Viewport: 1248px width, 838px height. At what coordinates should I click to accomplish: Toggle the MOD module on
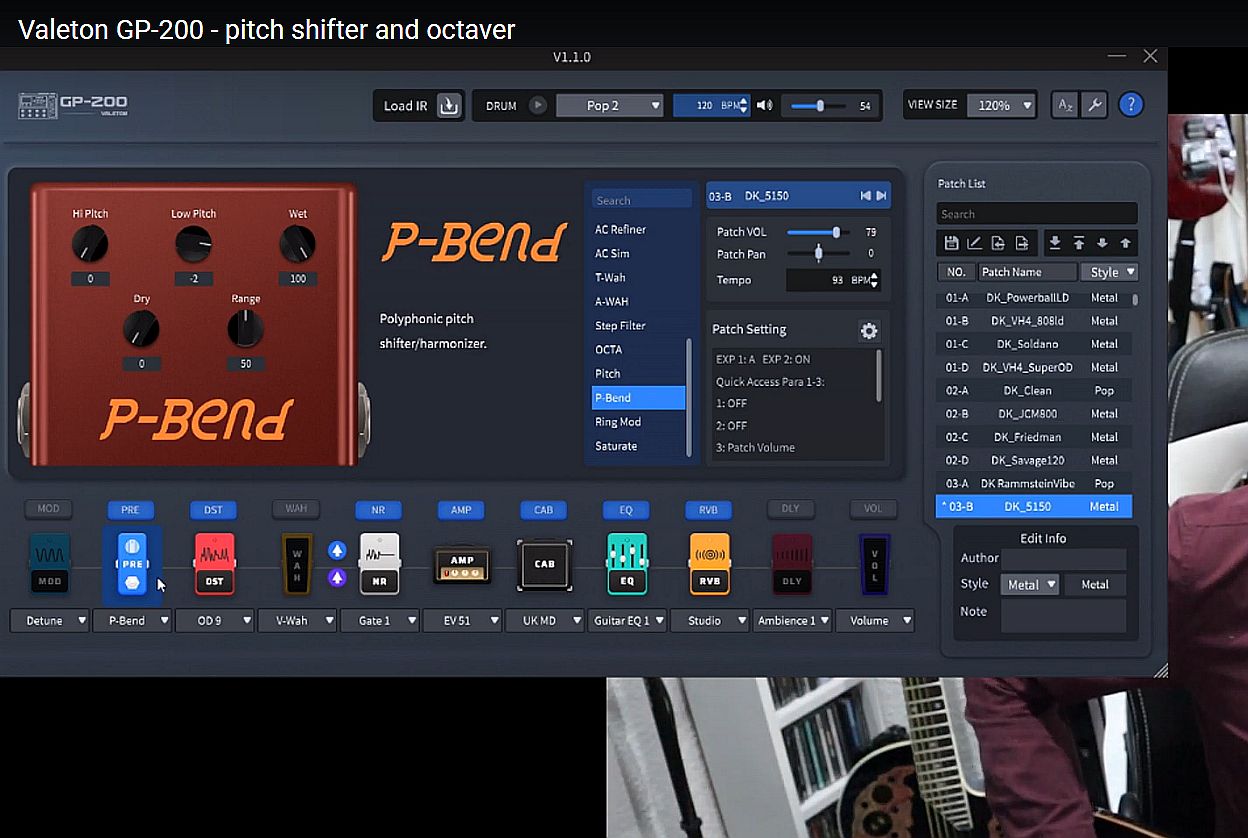[48, 509]
